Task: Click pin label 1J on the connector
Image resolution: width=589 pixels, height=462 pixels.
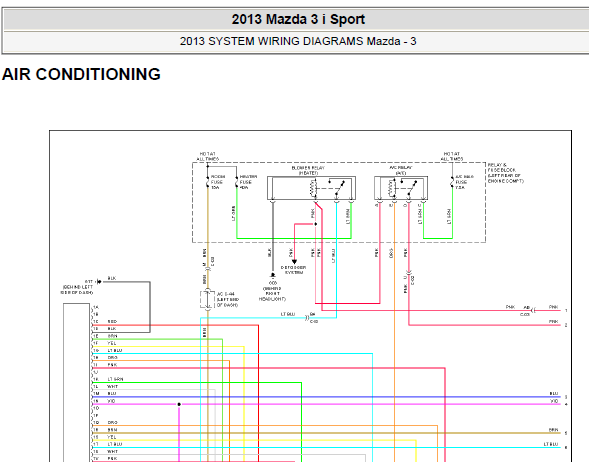Action: [x=95, y=372]
